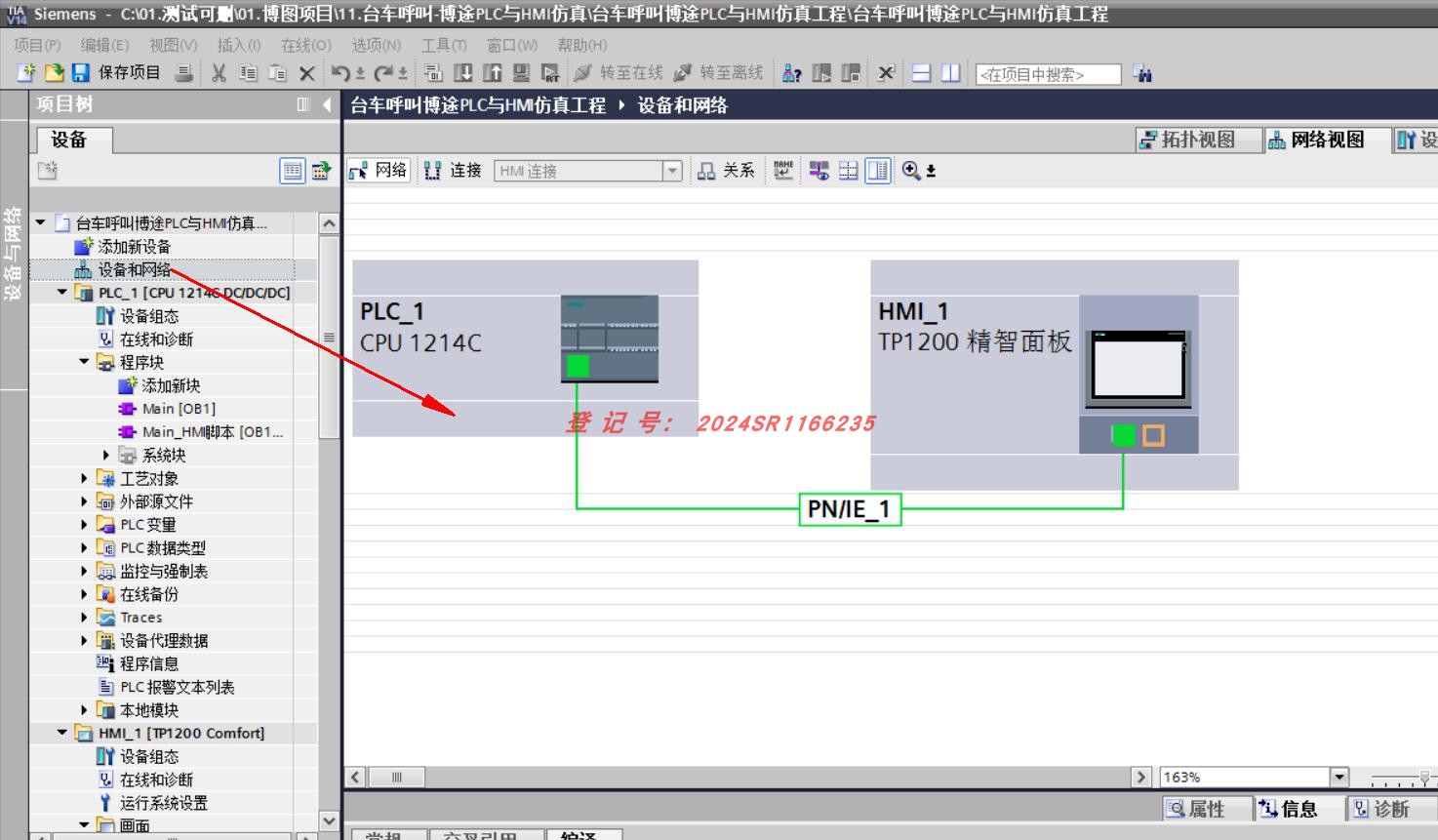Click the Start simulation icon

coord(521,73)
